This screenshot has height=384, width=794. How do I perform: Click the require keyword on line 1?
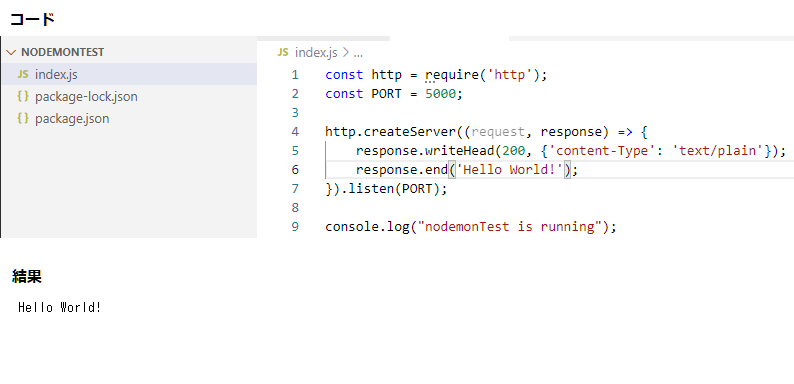[452, 75]
